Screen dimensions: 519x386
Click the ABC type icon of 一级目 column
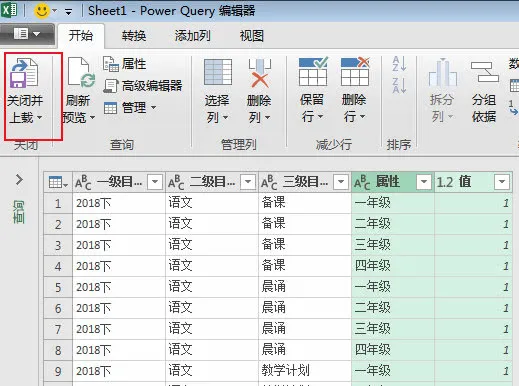tap(83, 182)
